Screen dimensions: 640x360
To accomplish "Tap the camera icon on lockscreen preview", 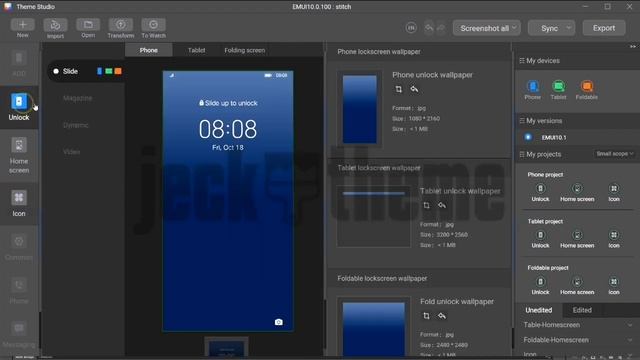I will pos(278,322).
